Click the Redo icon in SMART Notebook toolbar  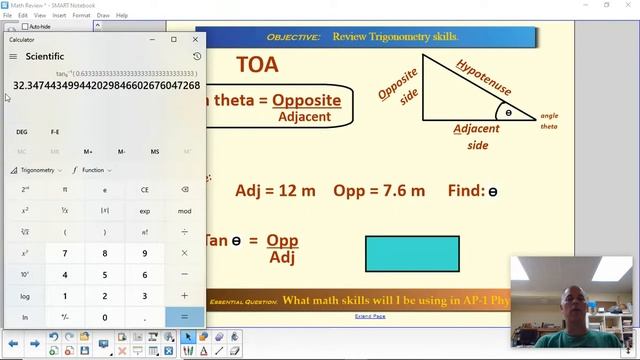[x=69, y=337]
